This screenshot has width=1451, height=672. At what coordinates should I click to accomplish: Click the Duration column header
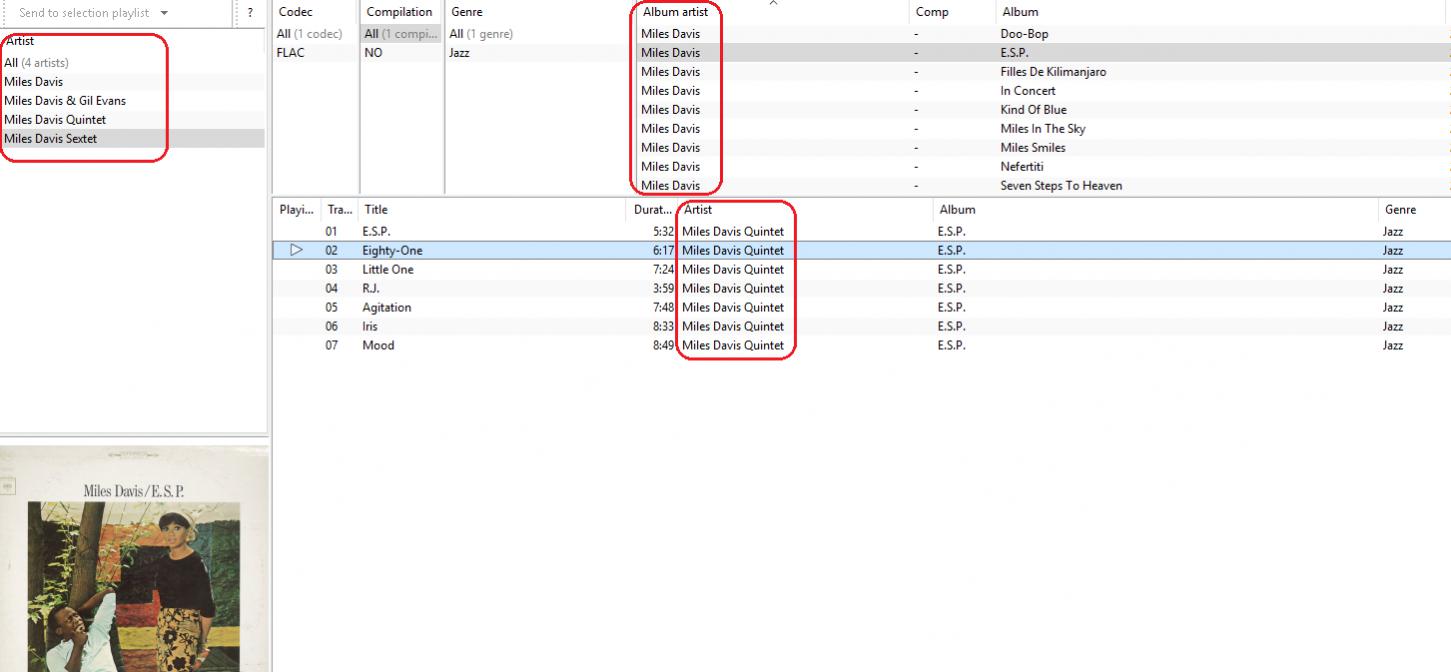[653, 210]
